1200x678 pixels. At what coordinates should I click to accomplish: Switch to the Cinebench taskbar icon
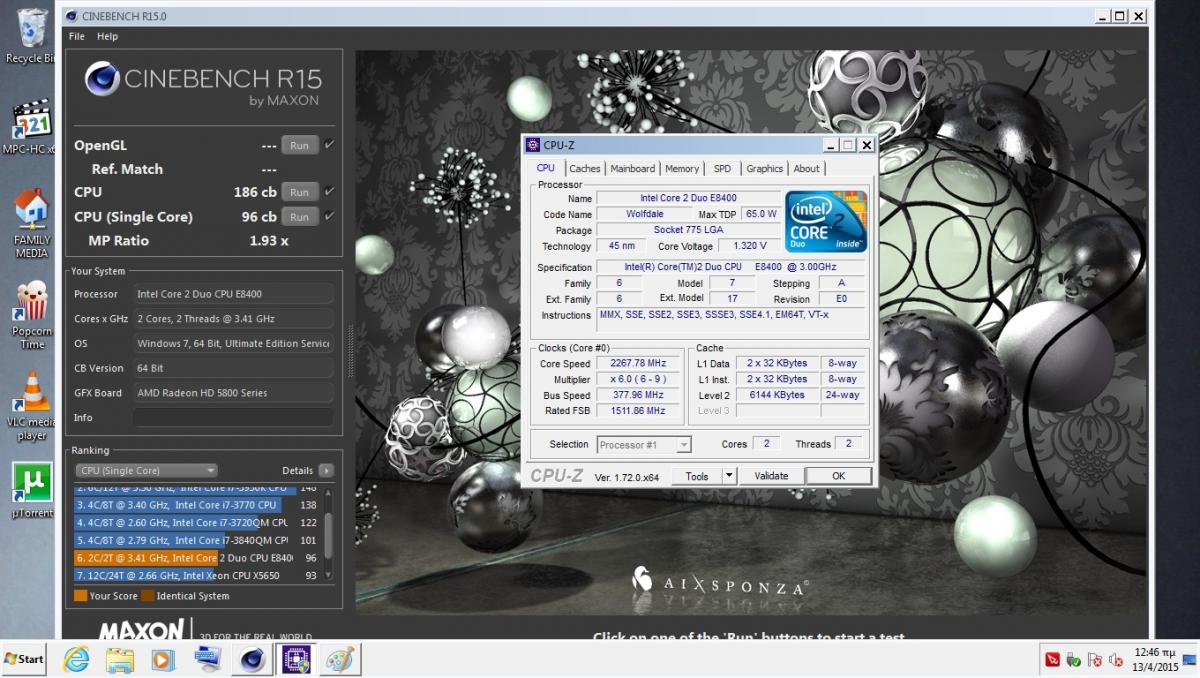(250, 660)
